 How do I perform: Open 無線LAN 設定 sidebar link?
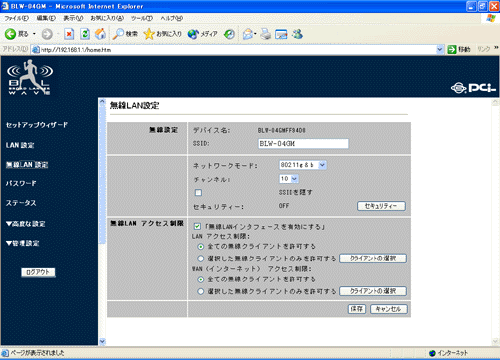point(27,165)
